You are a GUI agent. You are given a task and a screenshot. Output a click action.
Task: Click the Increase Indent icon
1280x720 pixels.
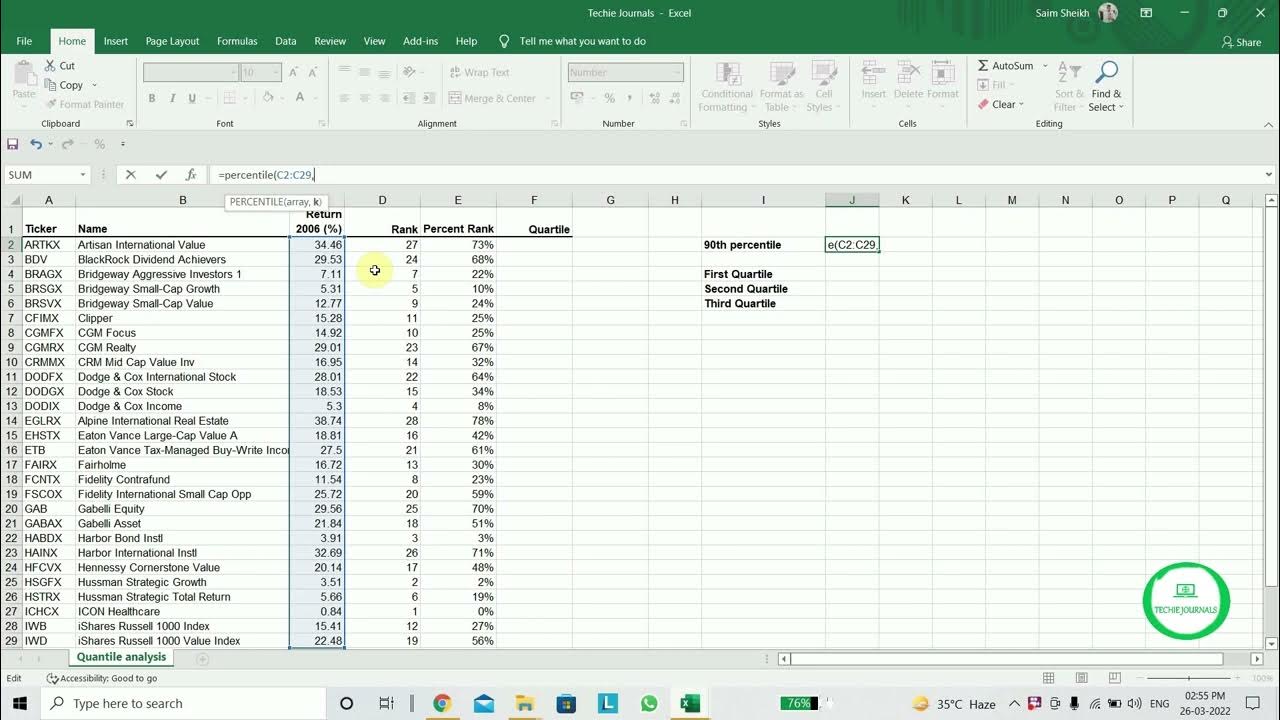[x=430, y=98]
